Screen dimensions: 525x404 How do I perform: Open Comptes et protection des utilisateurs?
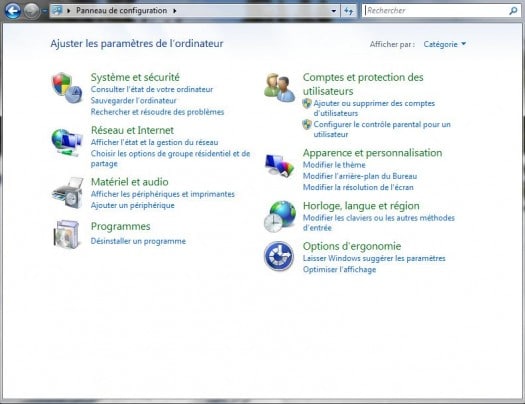coord(363,84)
